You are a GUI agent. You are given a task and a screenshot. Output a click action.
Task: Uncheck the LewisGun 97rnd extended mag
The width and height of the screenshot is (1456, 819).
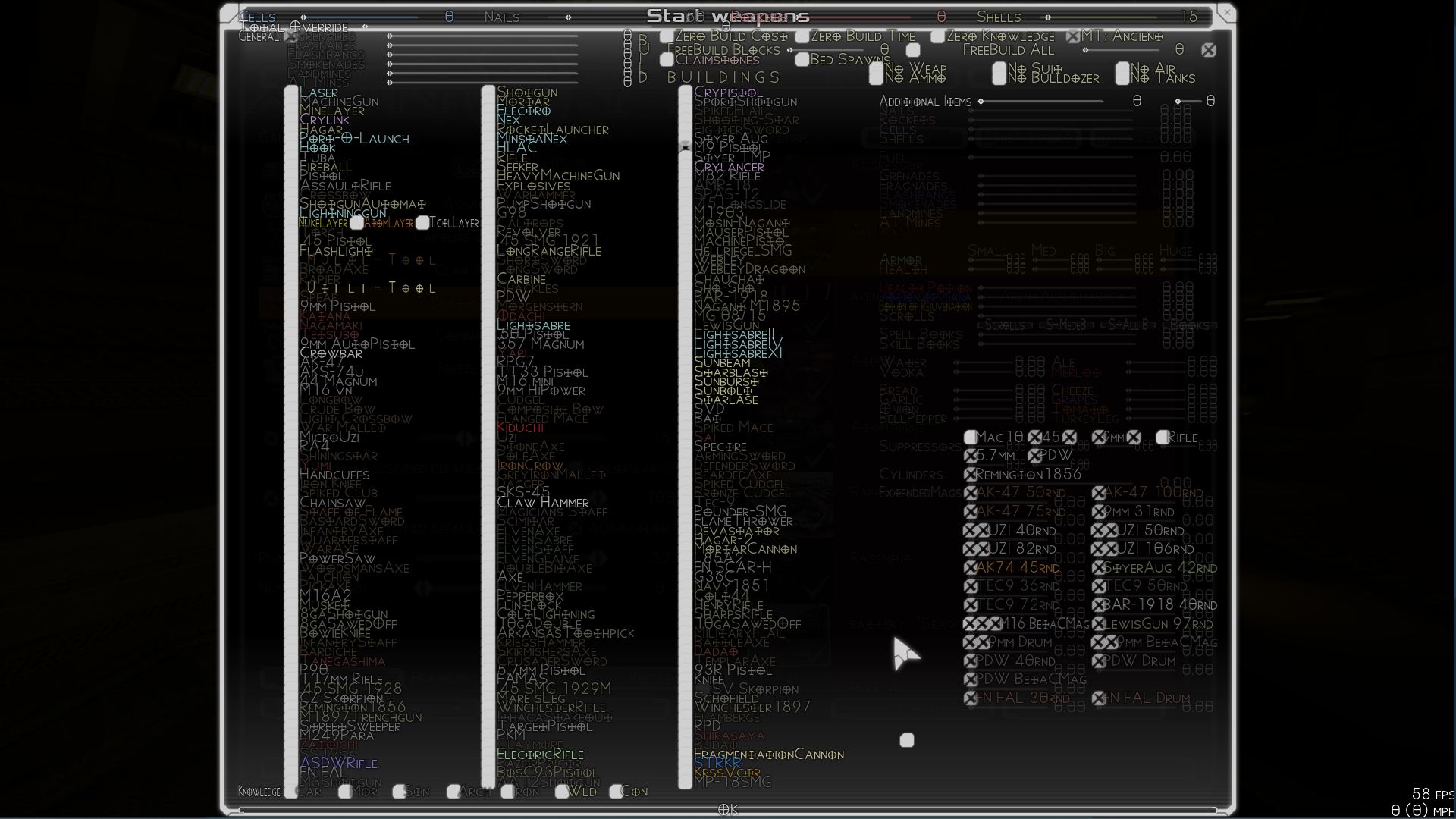tap(1100, 624)
